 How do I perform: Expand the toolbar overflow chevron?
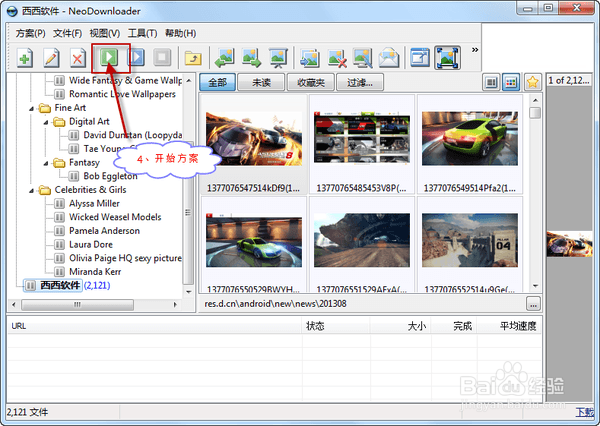(x=475, y=50)
